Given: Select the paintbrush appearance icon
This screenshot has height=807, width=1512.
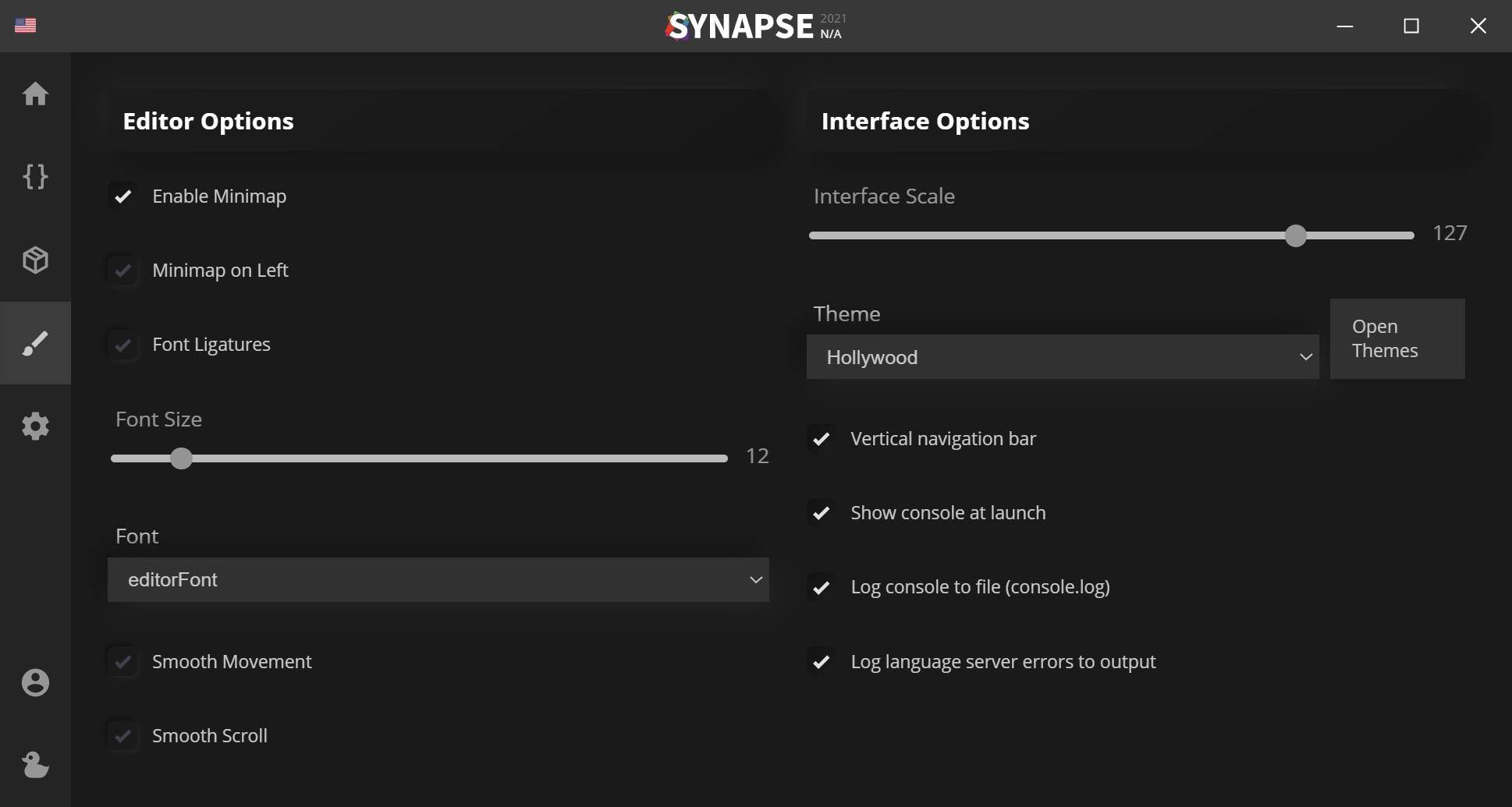Looking at the screenshot, I should pos(35,343).
